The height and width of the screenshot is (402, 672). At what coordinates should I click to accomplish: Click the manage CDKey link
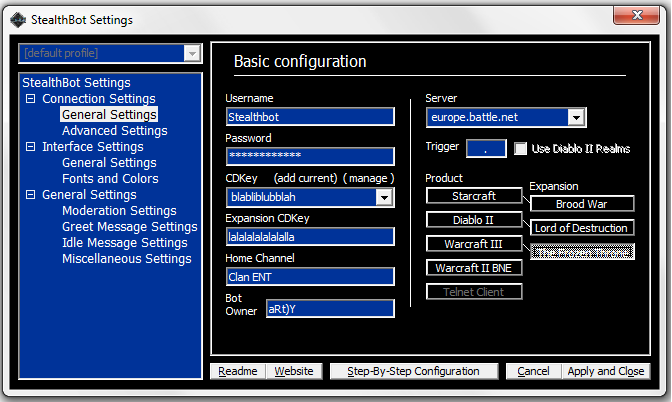368,177
